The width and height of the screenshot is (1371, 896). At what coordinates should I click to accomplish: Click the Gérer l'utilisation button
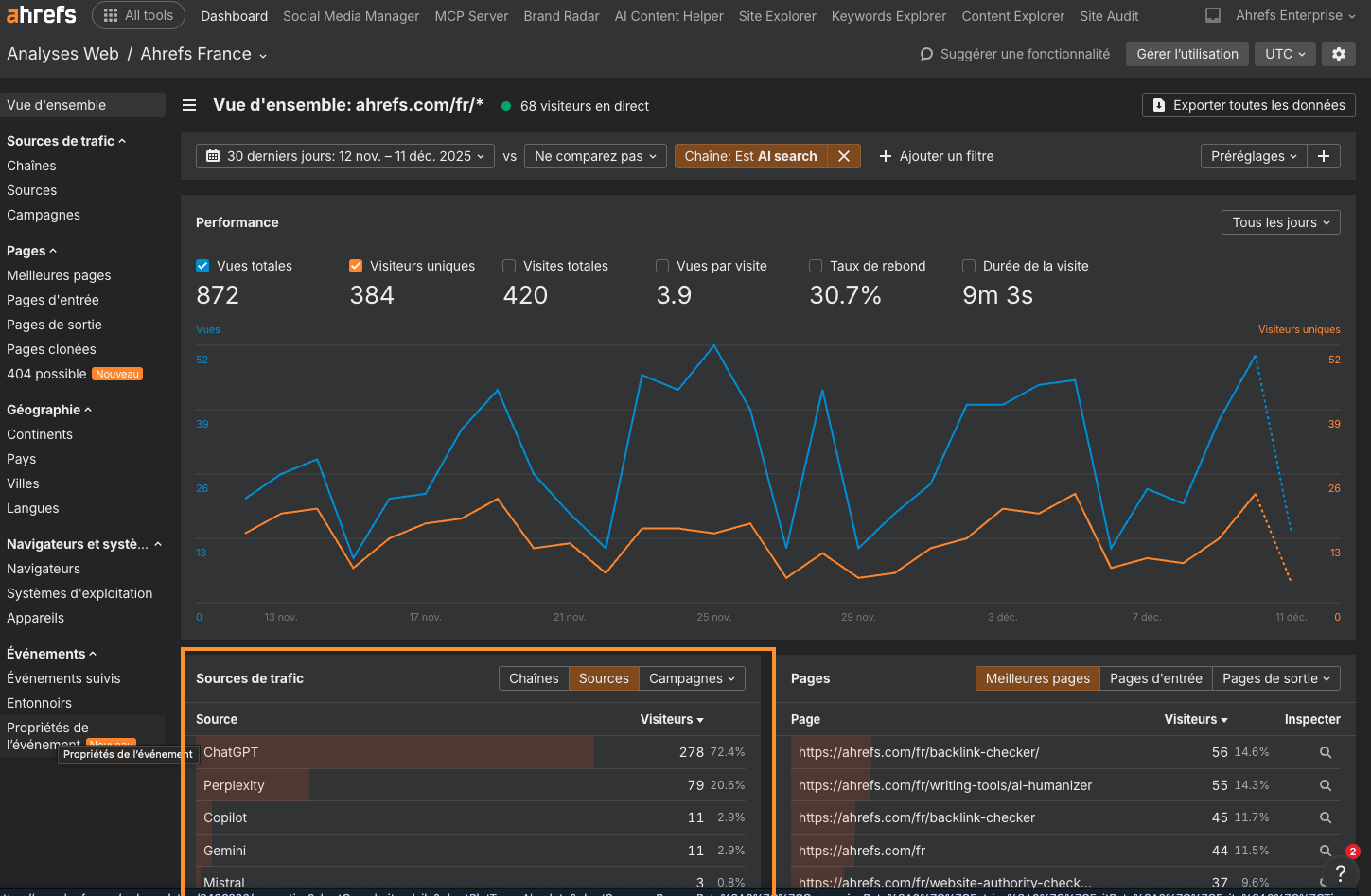pyautogui.click(x=1187, y=54)
